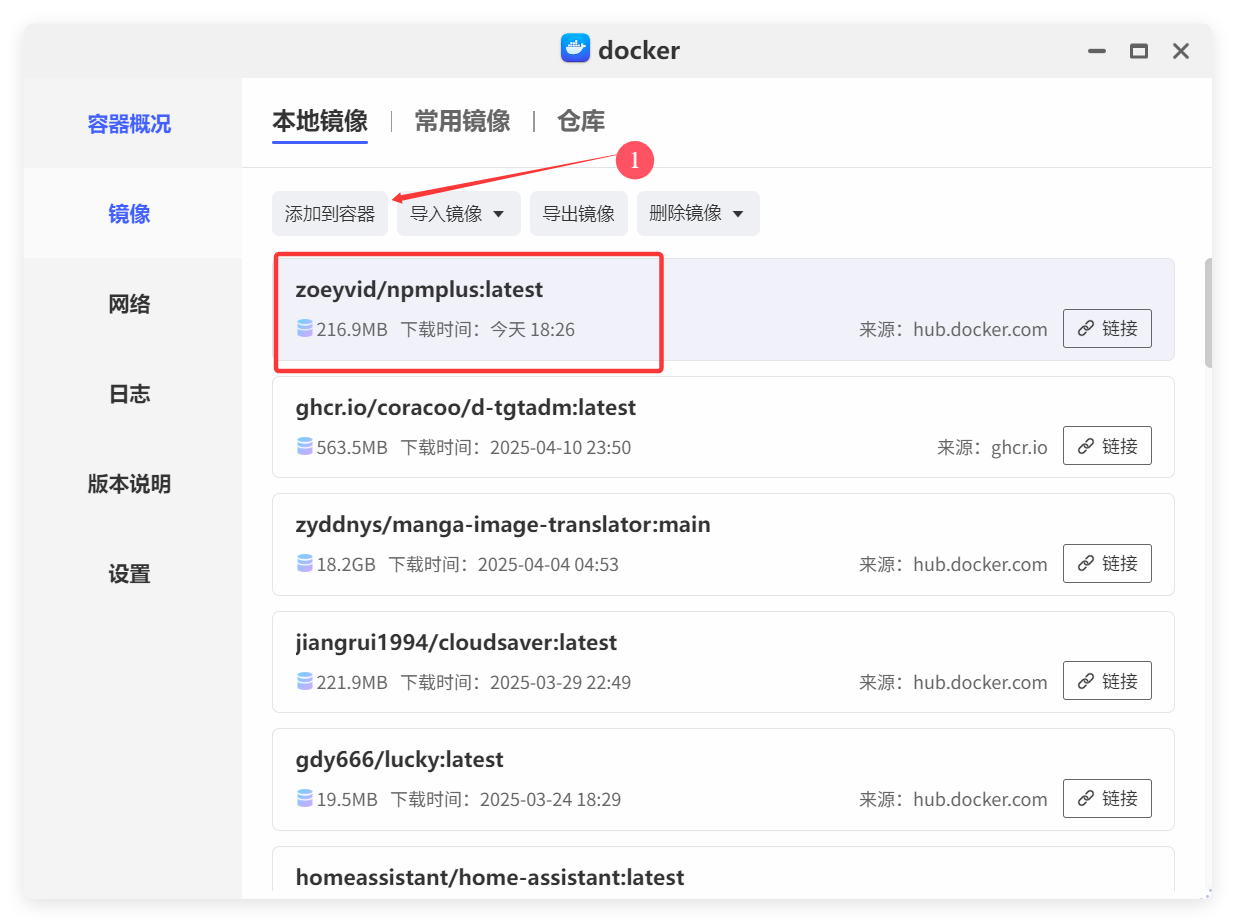Open the 仓库 tab
1235x922 pixels.
581,120
